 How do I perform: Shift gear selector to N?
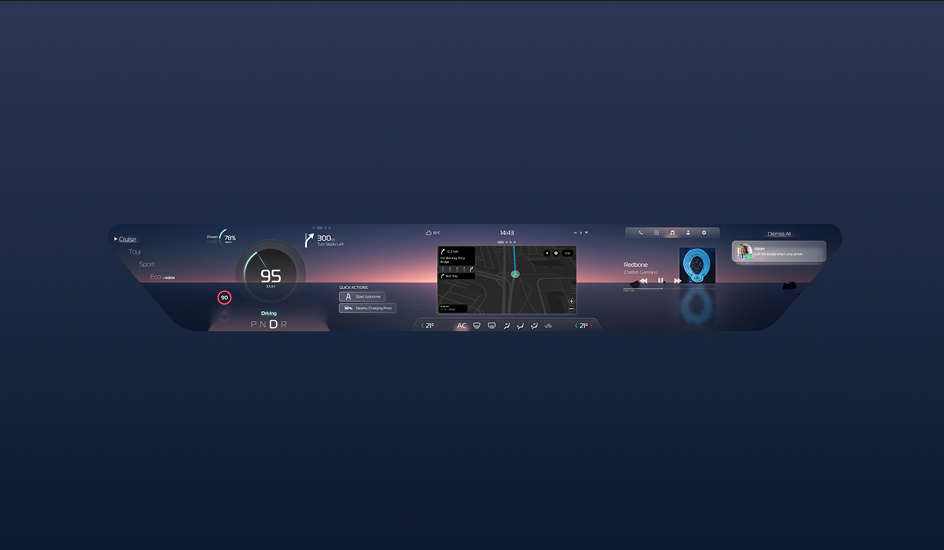[x=263, y=324]
